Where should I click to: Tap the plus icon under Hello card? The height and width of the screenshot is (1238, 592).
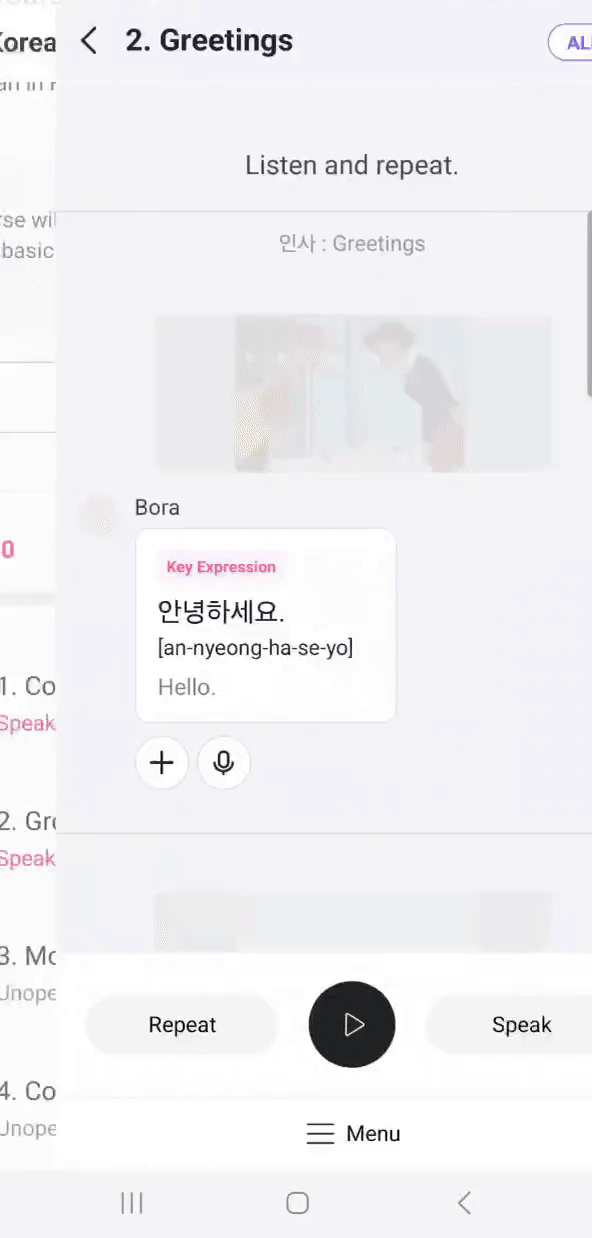click(162, 764)
